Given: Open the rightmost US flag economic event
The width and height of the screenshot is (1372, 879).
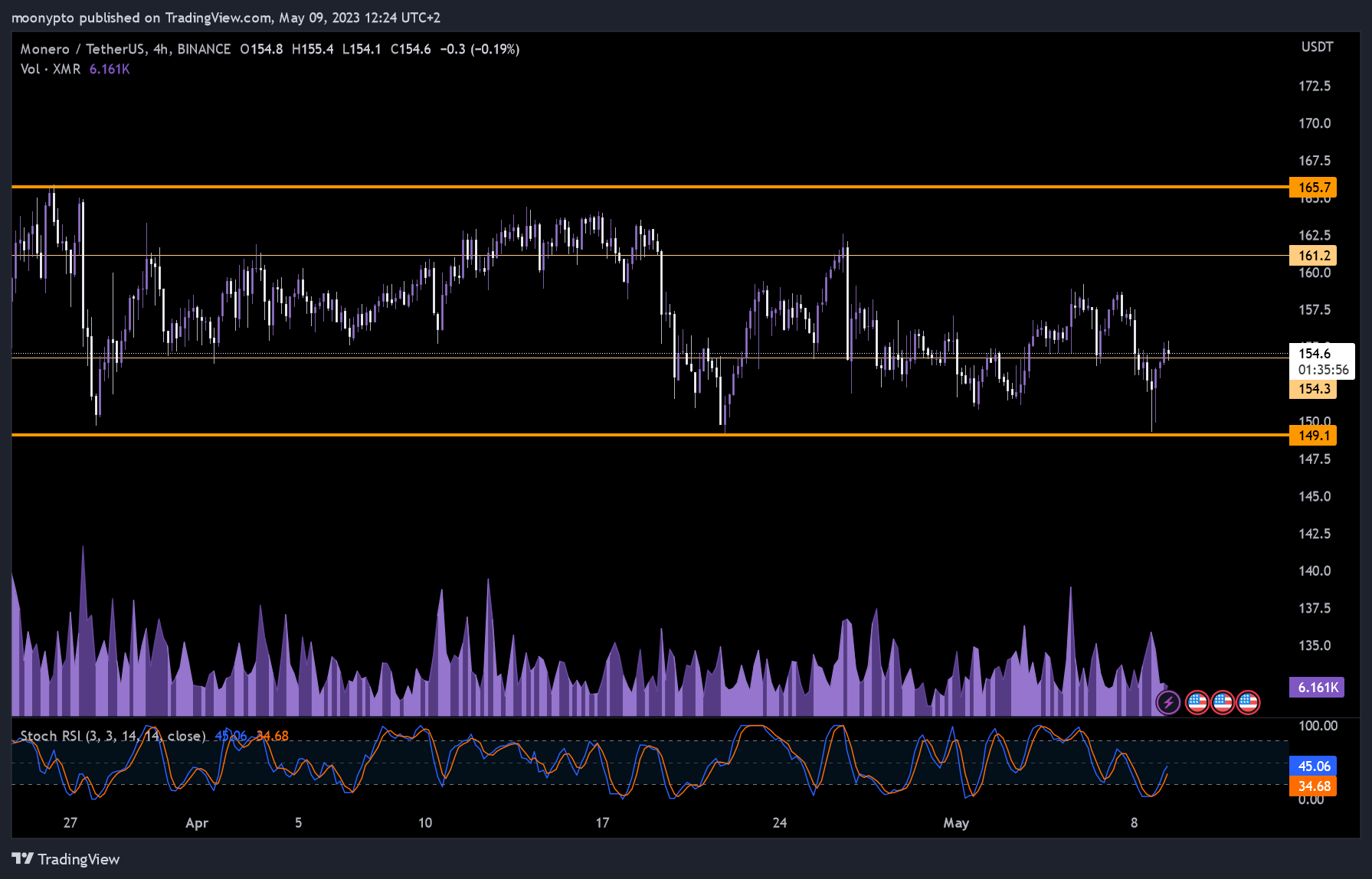Looking at the screenshot, I should coord(1248,701).
